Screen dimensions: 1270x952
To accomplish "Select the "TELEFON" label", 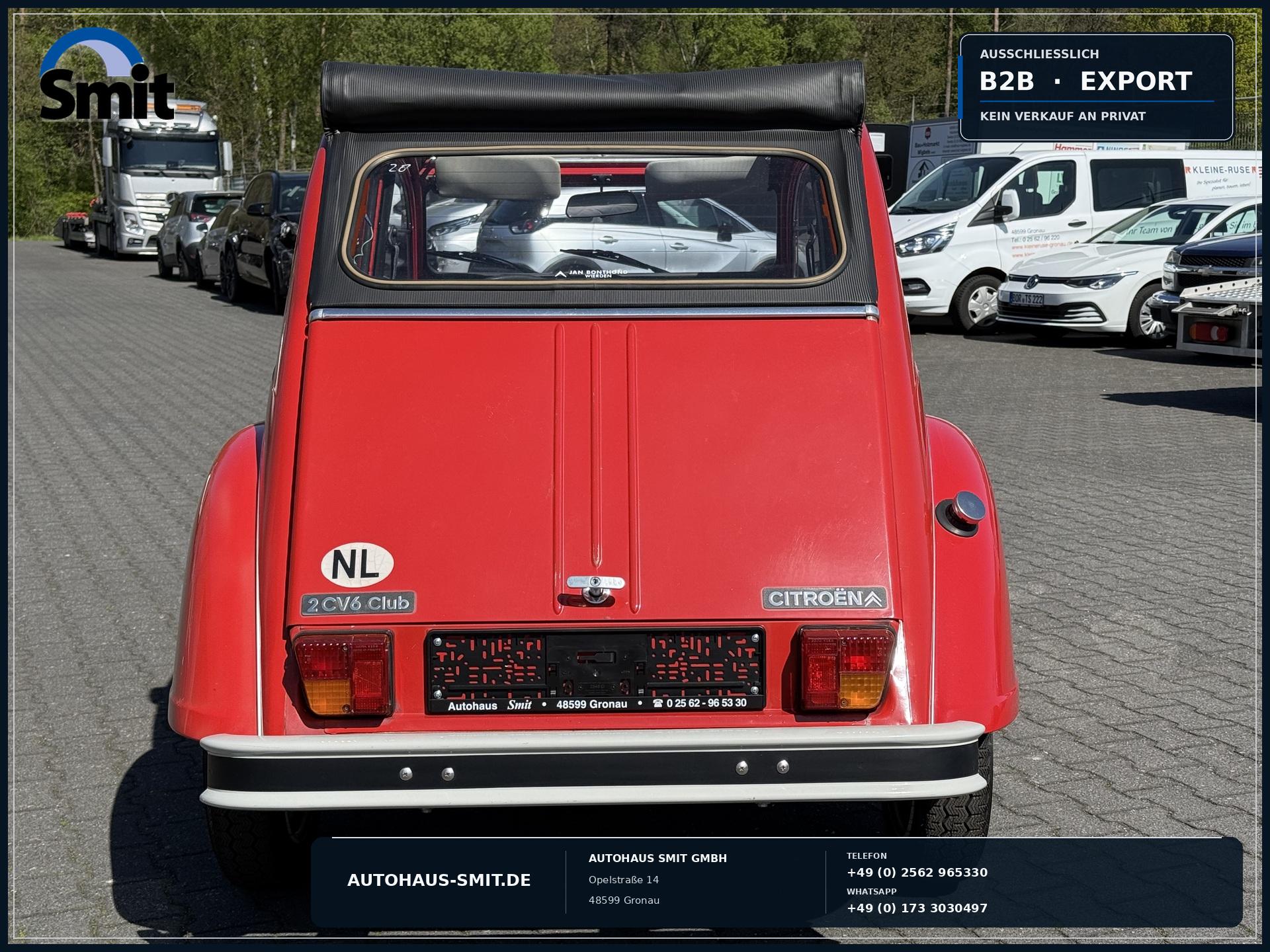I will (867, 855).
